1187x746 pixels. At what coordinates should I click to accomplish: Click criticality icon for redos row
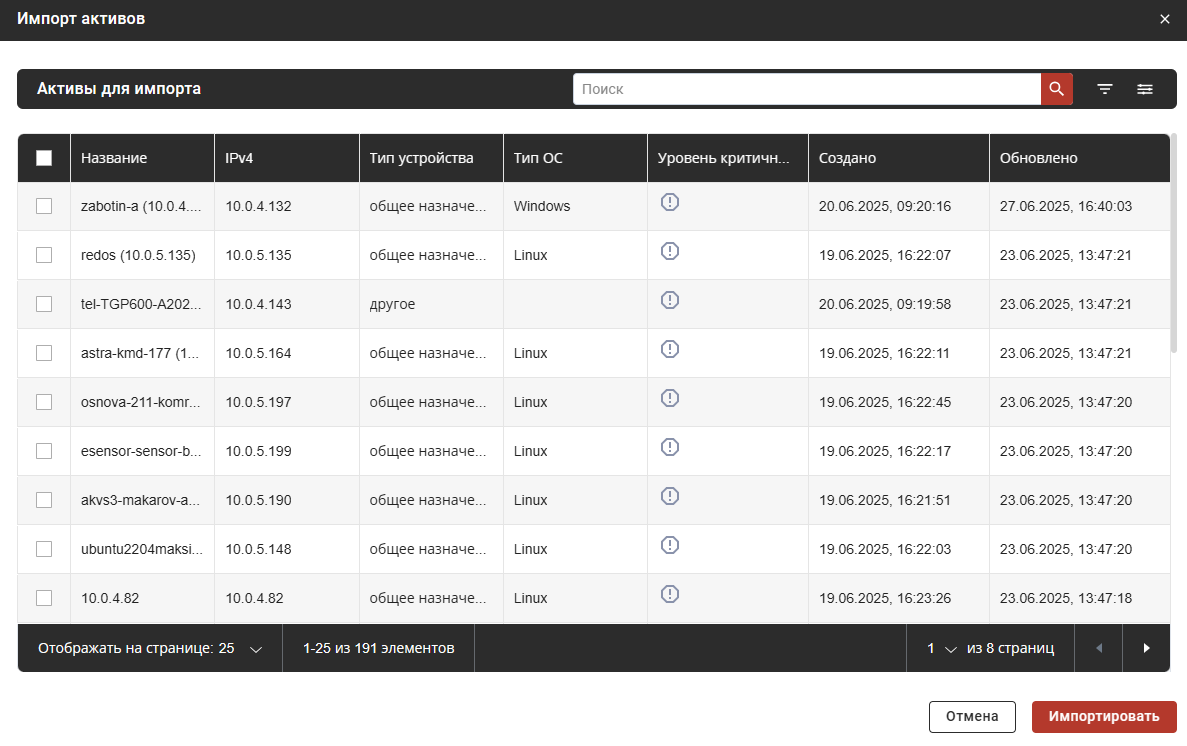click(670, 251)
